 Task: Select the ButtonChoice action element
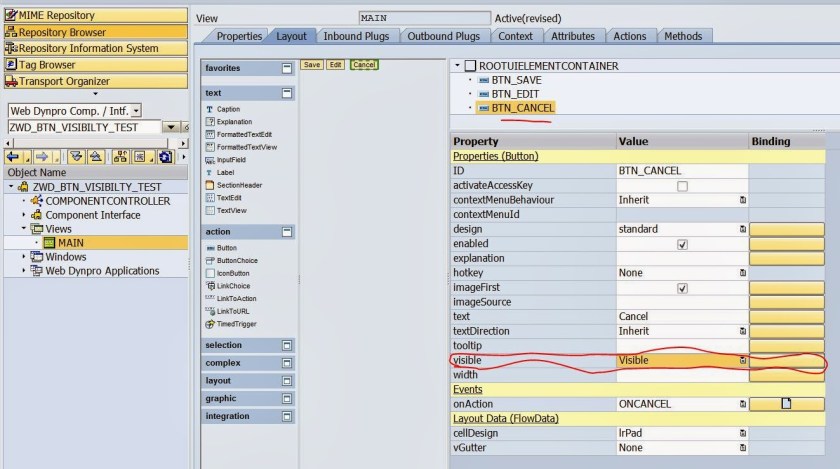coord(235,260)
